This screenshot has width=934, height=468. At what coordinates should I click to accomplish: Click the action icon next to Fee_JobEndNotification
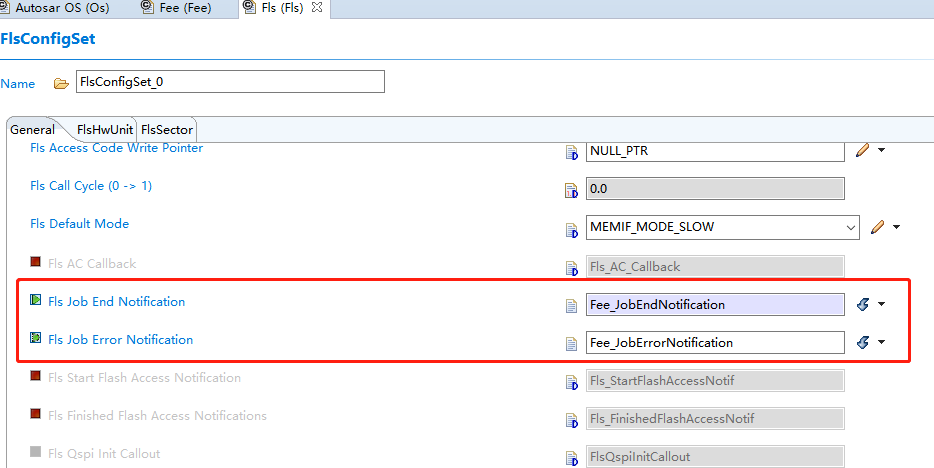click(x=863, y=305)
